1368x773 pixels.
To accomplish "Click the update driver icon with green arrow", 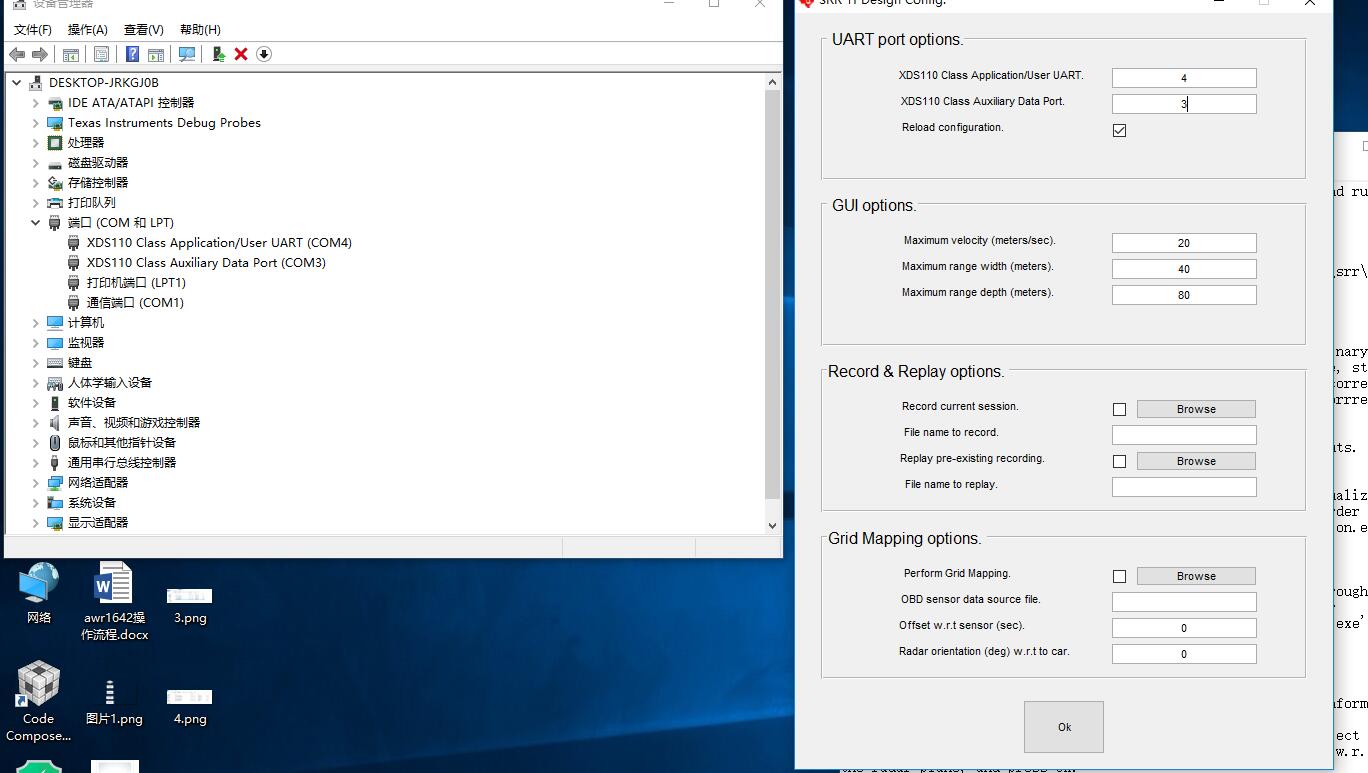I will click(x=218, y=54).
